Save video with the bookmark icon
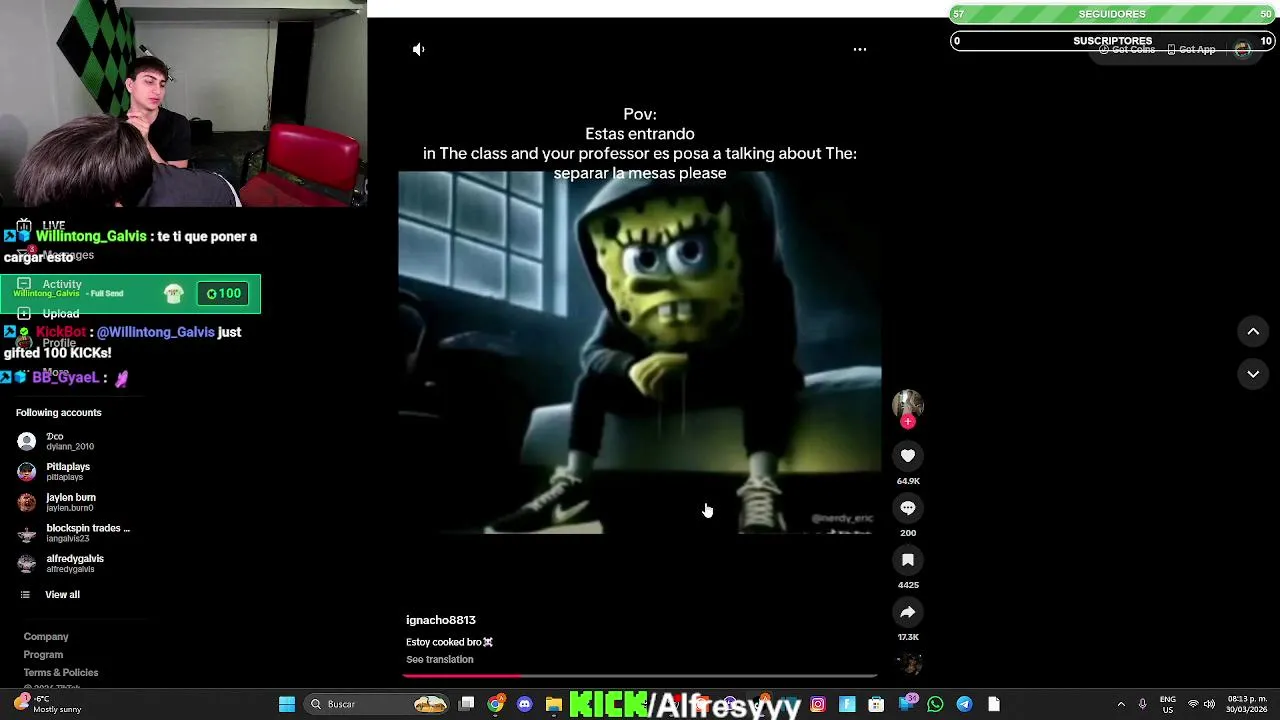The width and height of the screenshot is (1280, 720). [x=908, y=560]
